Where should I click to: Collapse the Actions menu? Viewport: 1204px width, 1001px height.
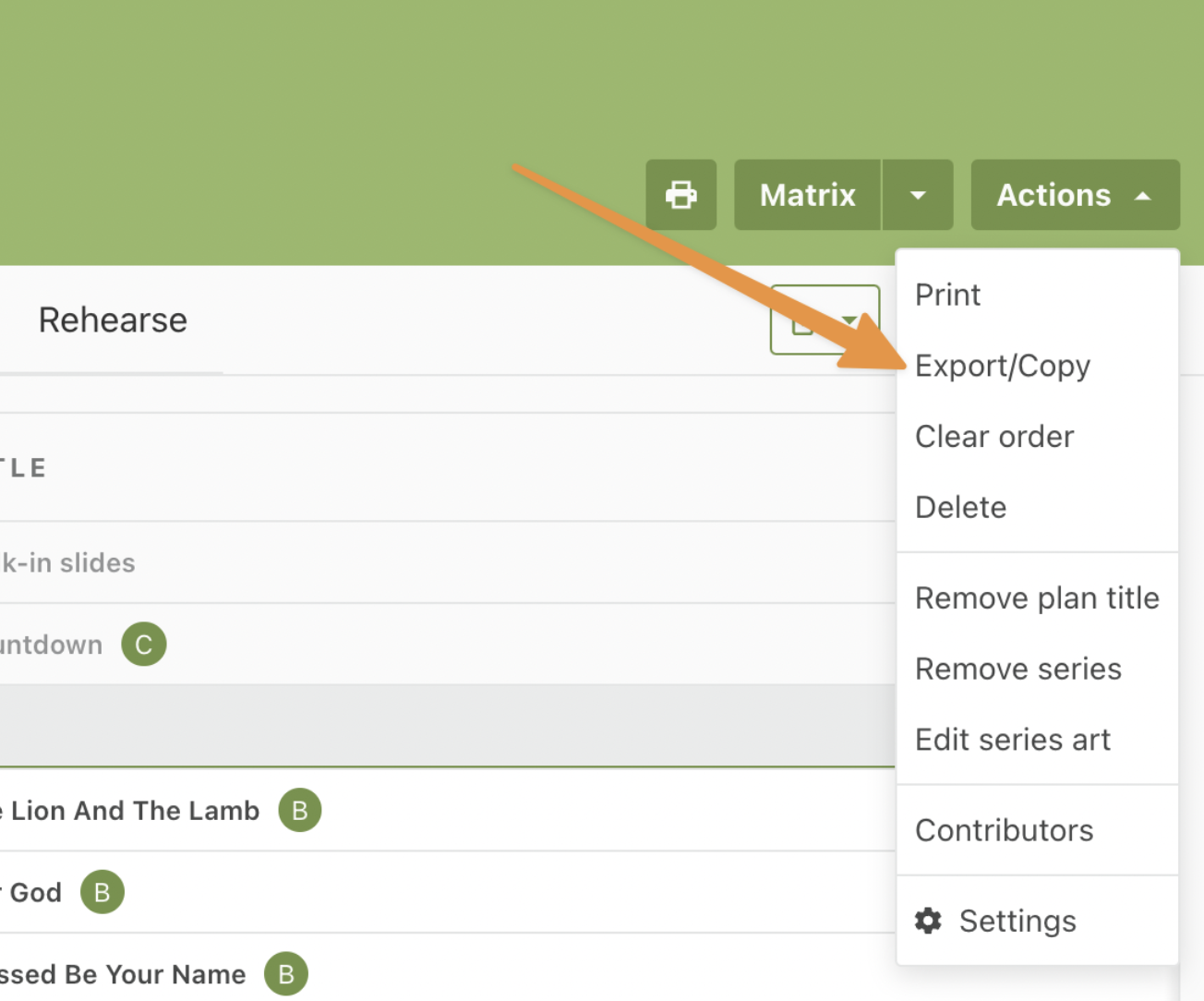point(1075,195)
